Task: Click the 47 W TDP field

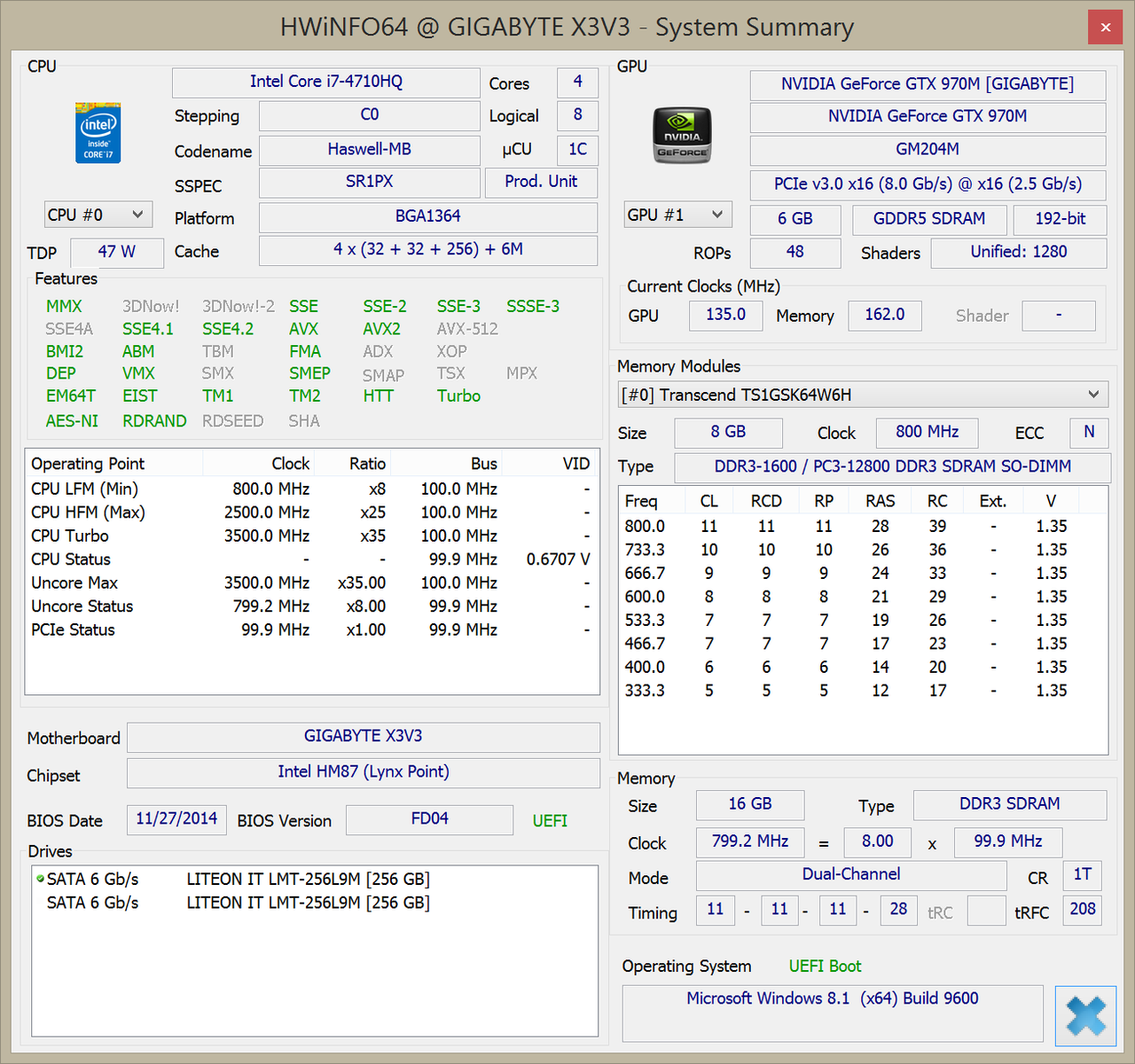Action: pyautogui.click(x=117, y=252)
